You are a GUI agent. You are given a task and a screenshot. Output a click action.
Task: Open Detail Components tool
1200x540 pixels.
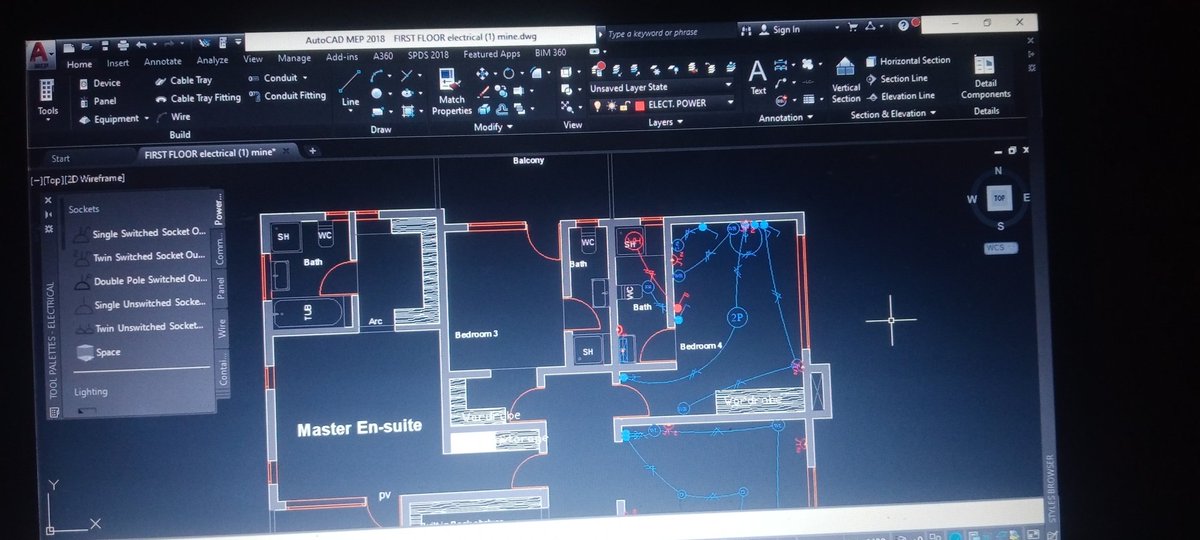(x=985, y=78)
